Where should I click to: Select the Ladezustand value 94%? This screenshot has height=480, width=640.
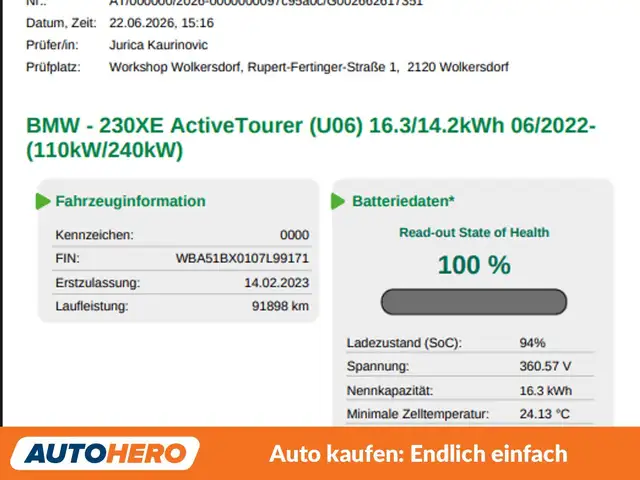point(532,343)
